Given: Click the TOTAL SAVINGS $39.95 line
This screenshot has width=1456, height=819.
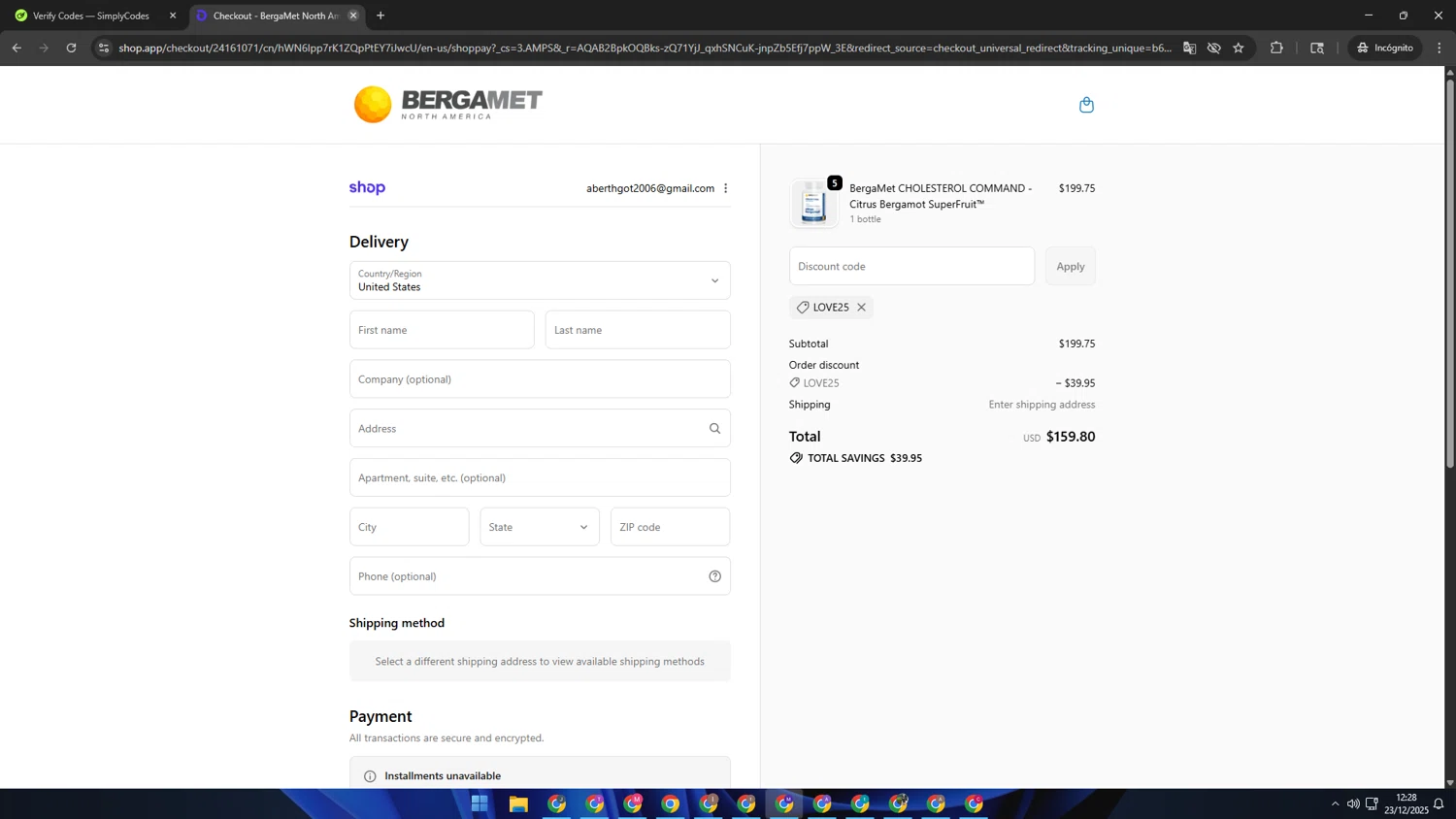Looking at the screenshot, I should click(856, 458).
